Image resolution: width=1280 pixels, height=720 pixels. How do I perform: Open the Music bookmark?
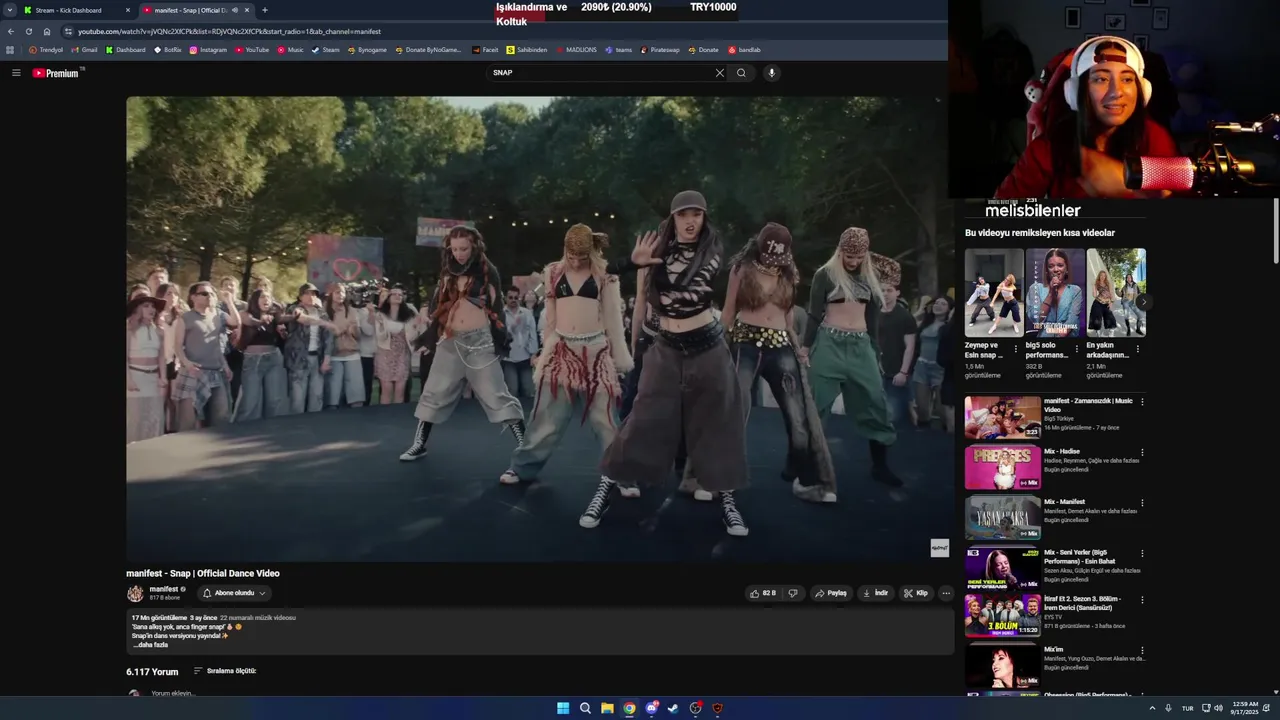point(290,50)
